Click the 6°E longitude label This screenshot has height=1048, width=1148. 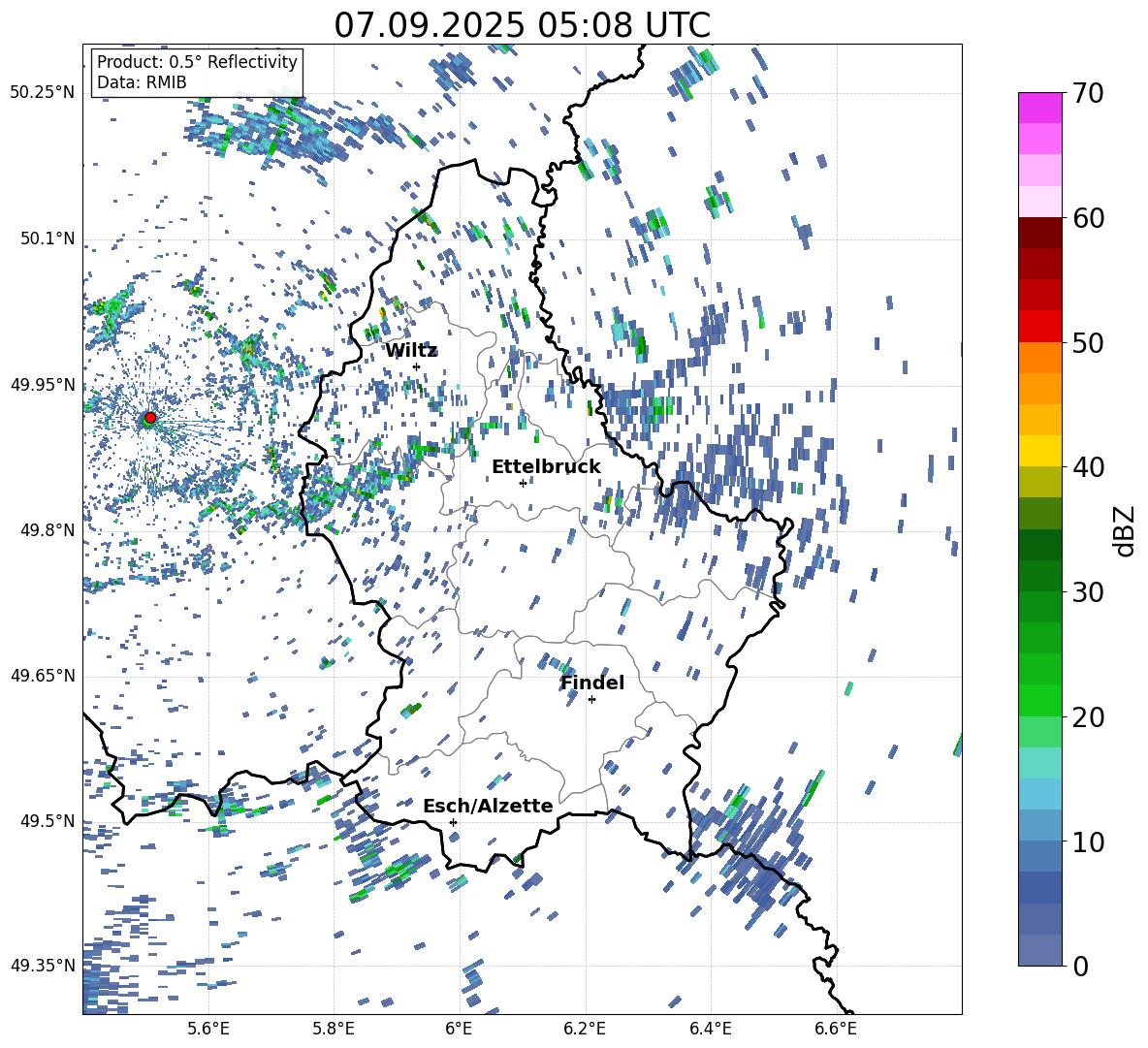pyautogui.click(x=459, y=1029)
